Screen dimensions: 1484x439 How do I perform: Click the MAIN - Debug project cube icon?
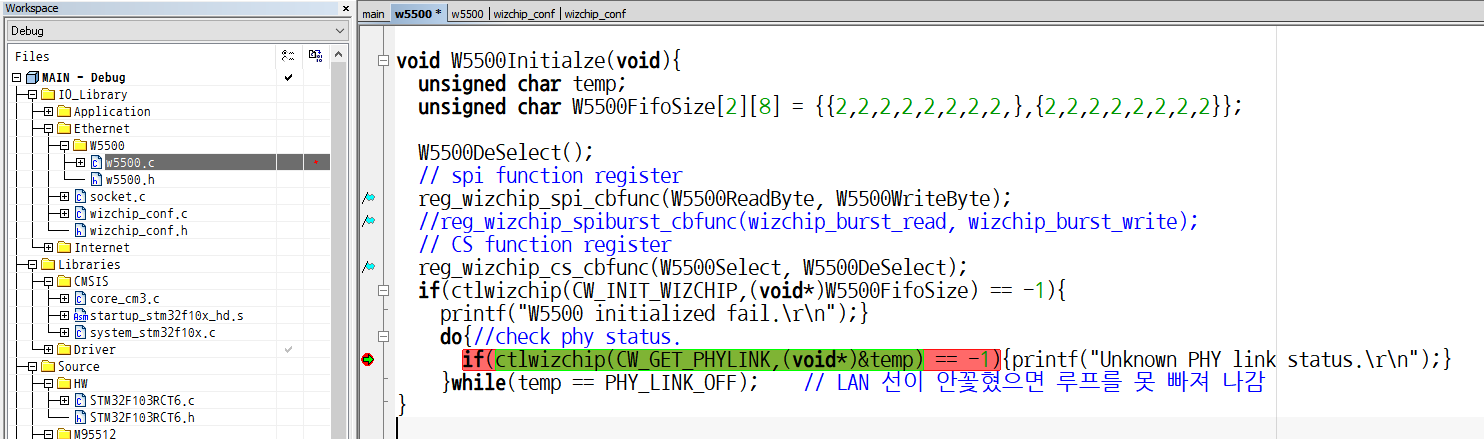point(31,77)
